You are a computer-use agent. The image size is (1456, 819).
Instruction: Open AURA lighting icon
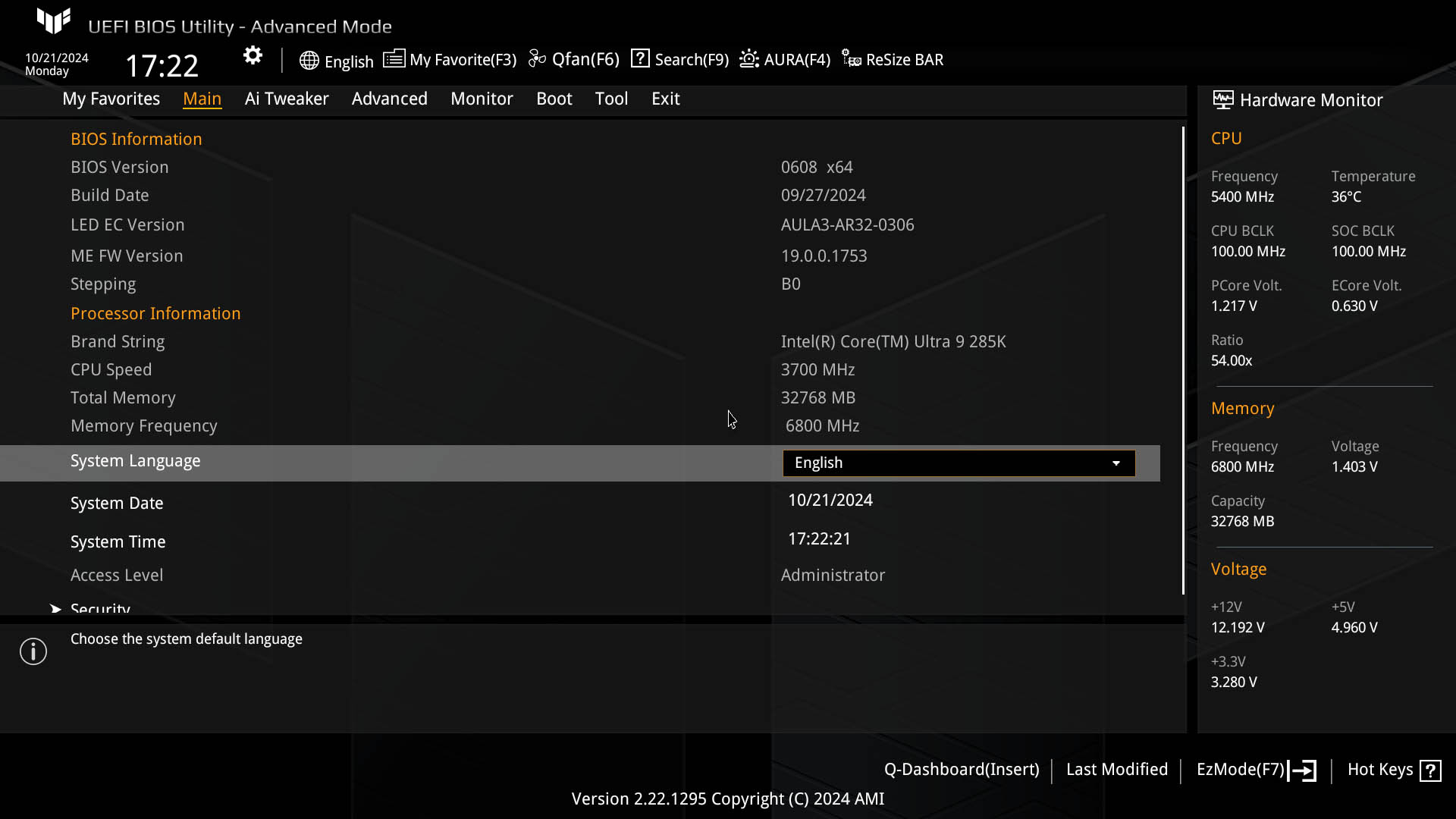[x=749, y=58]
